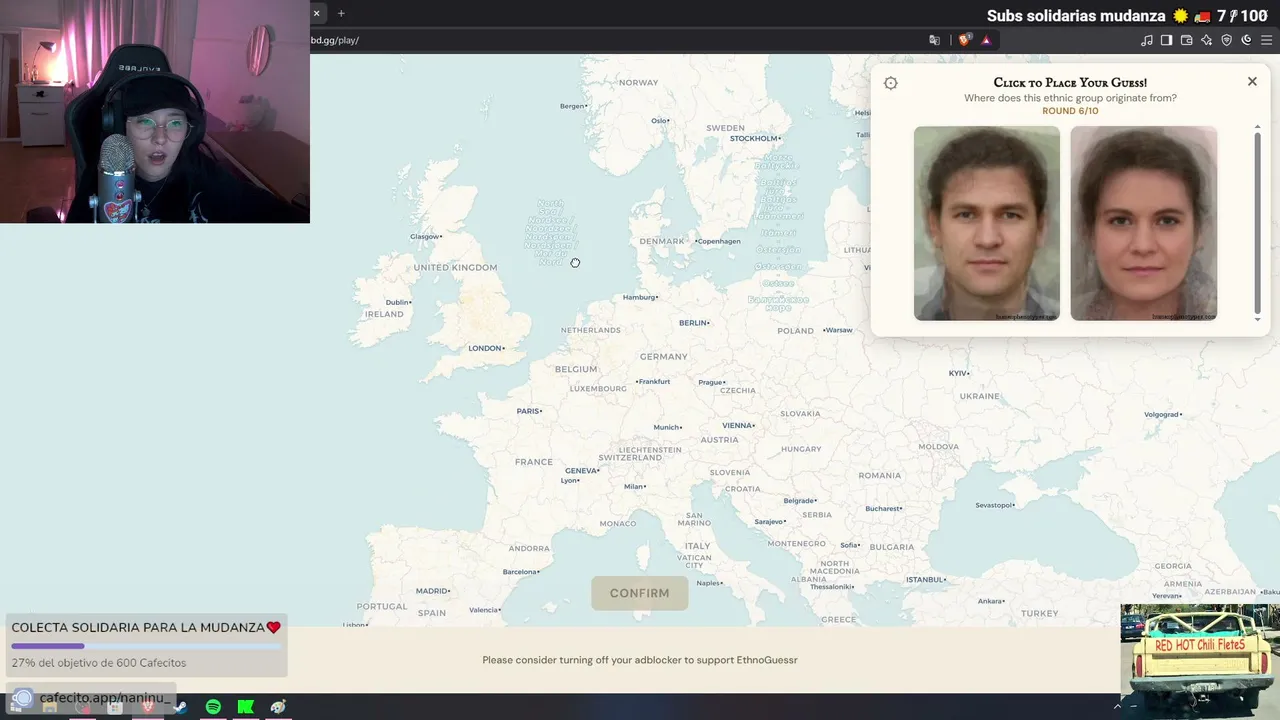Click the Barcelona label on the map
Image resolution: width=1280 pixels, height=720 pixels.
tap(520, 572)
